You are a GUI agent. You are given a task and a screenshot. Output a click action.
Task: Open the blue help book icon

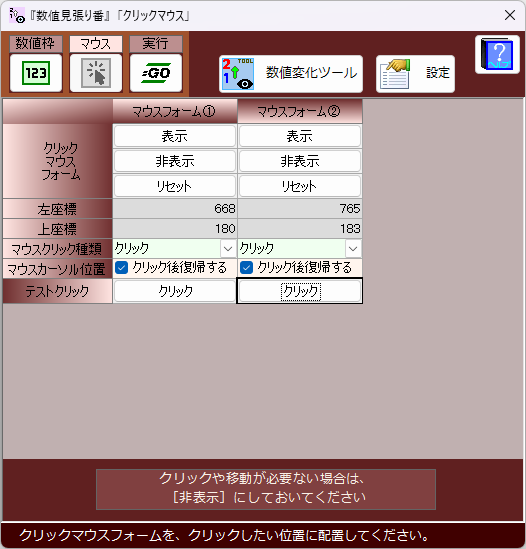(x=497, y=55)
